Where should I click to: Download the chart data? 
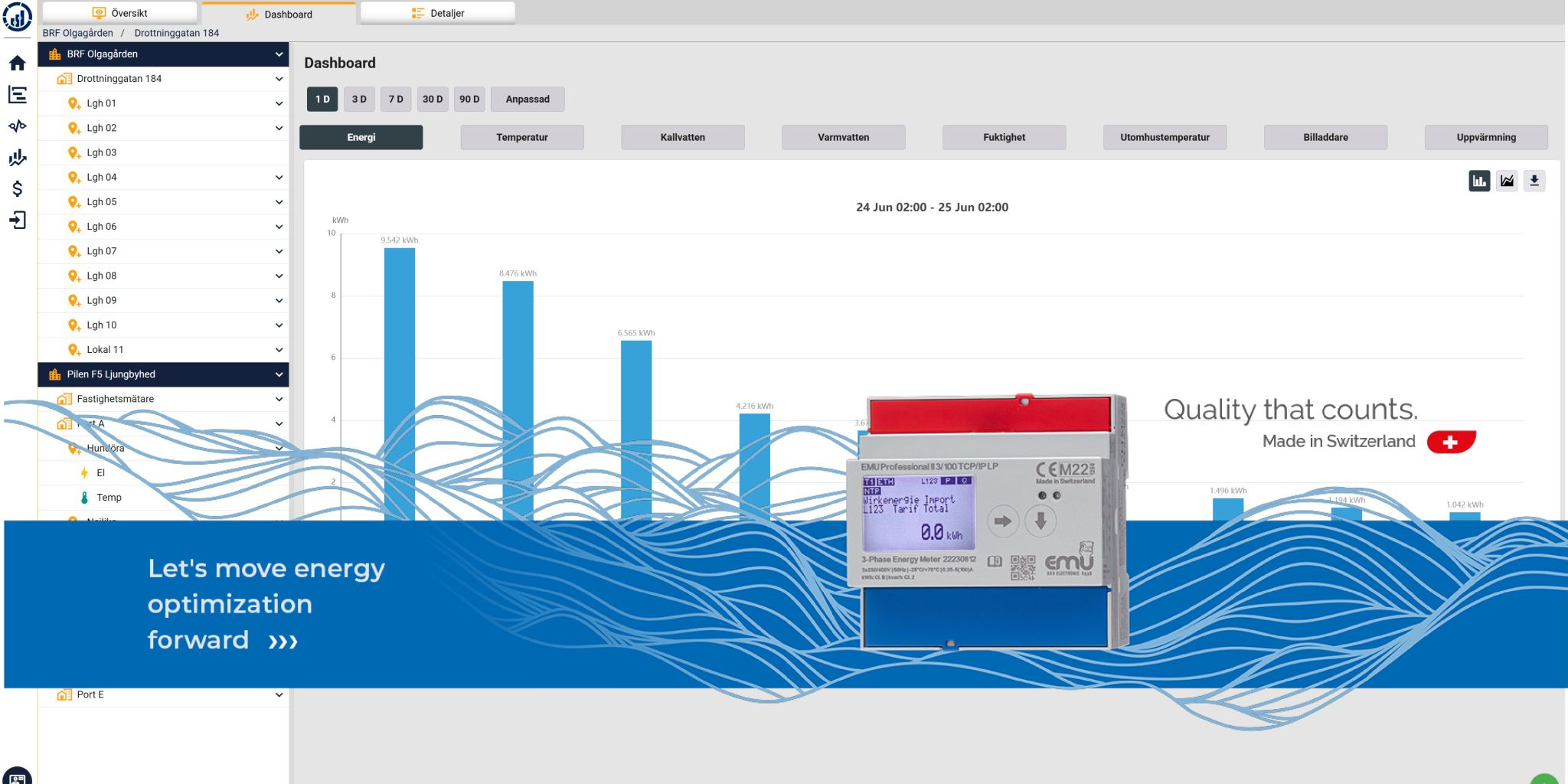click(x=1534, y=181)
